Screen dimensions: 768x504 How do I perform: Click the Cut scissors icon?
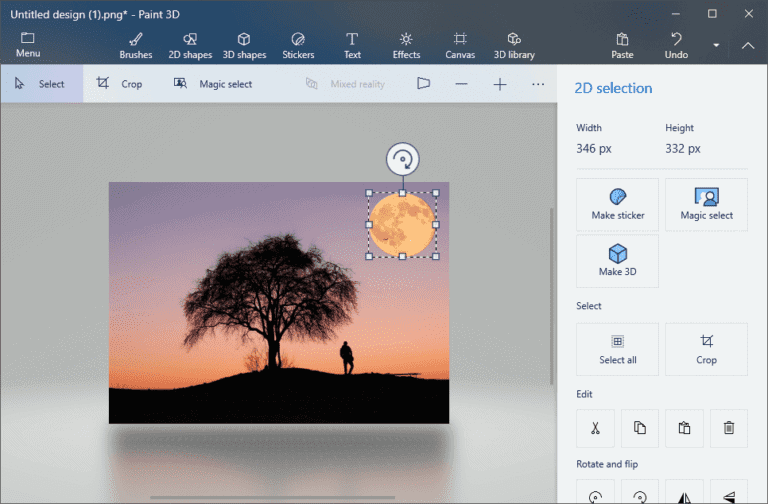pyautogui.click(x=595, y=428)
